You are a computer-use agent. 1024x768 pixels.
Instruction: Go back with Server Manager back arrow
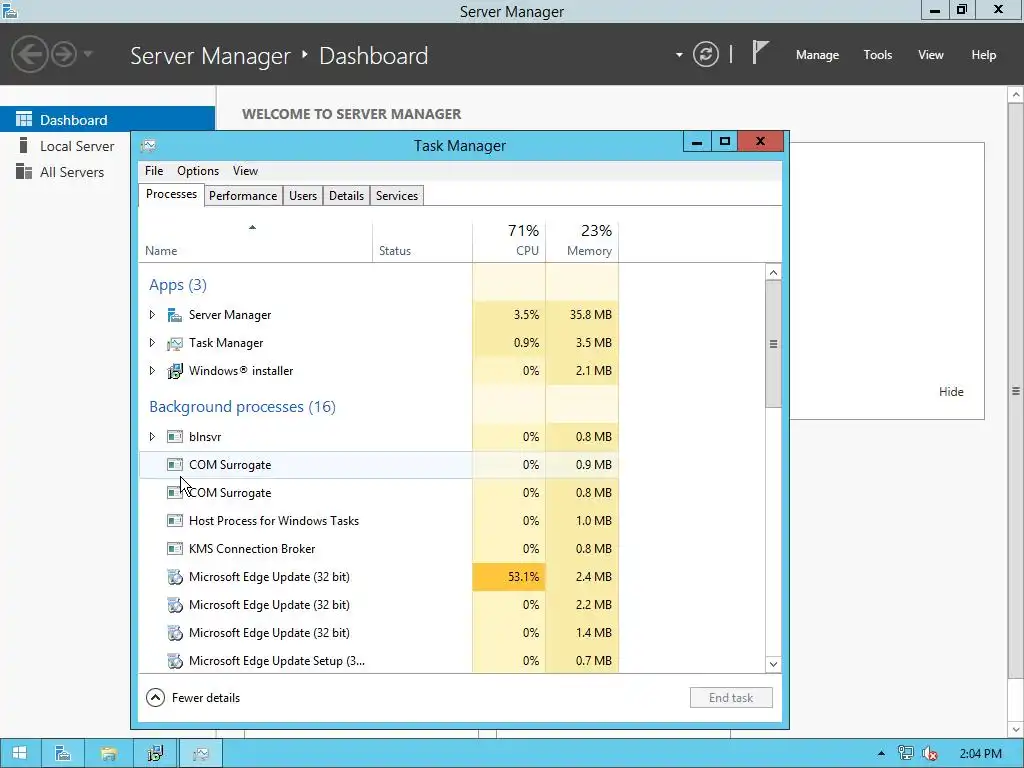tap(29, 54)
